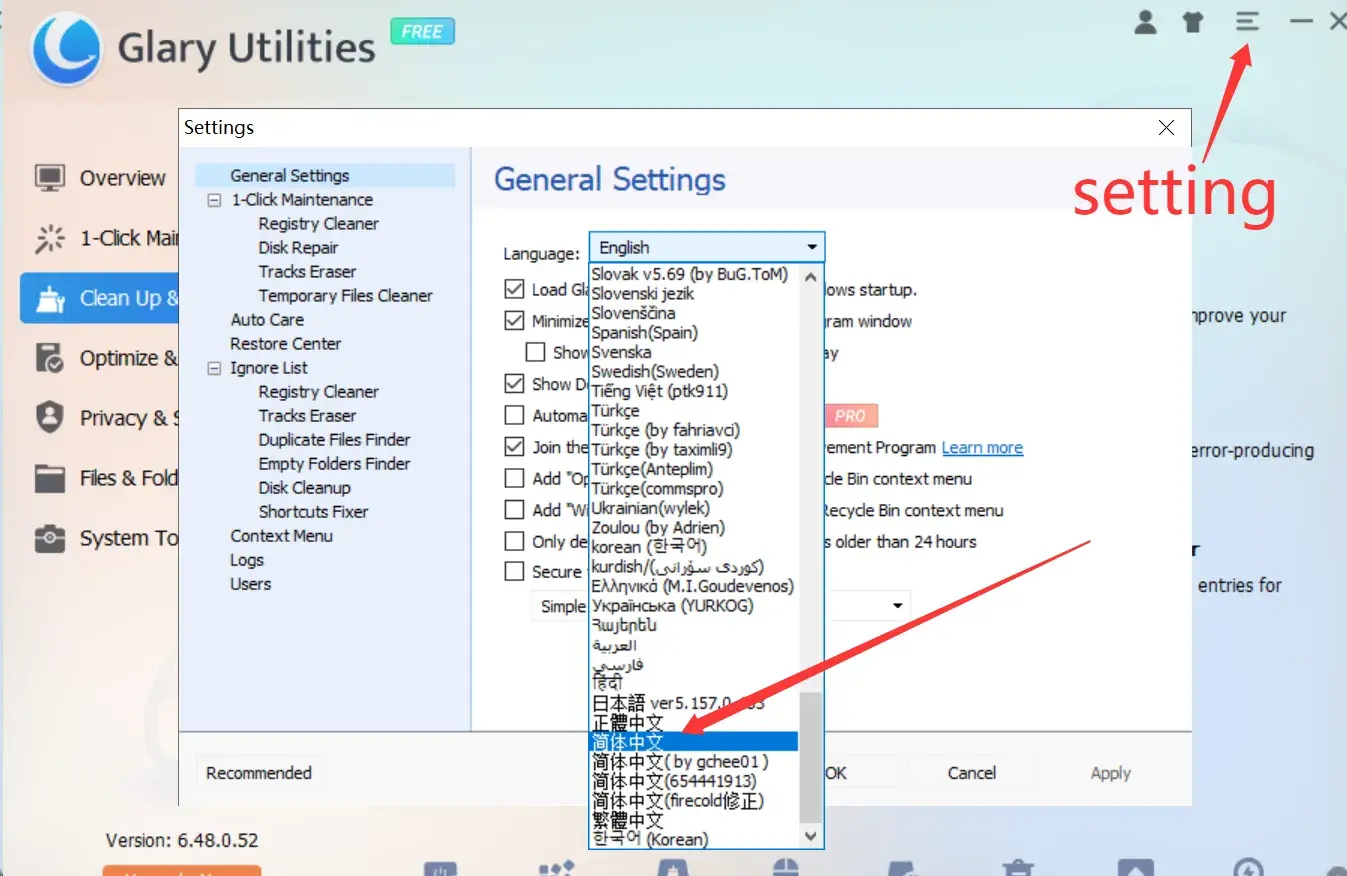
Task: Open the Learn more link
Action: coord(982,448)
